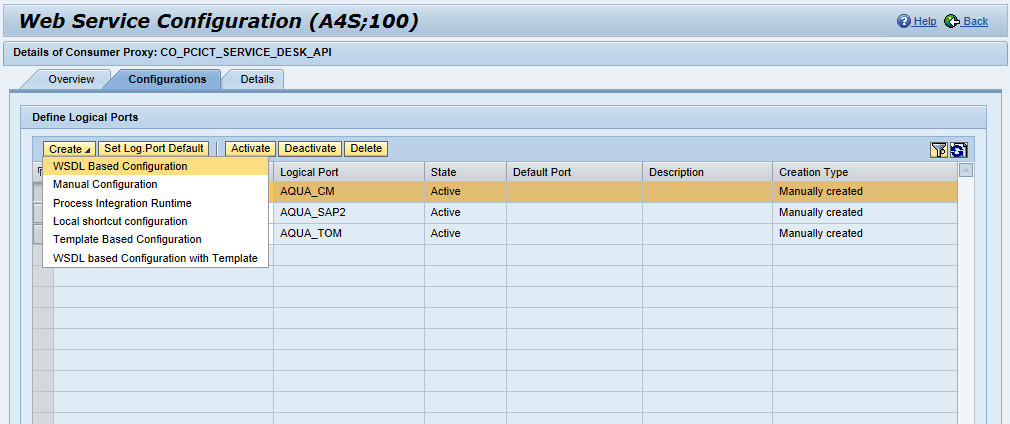Viewport: 1010px width, 424px height.
Task: Select Process Integration Runtime option
Action: 122,203
